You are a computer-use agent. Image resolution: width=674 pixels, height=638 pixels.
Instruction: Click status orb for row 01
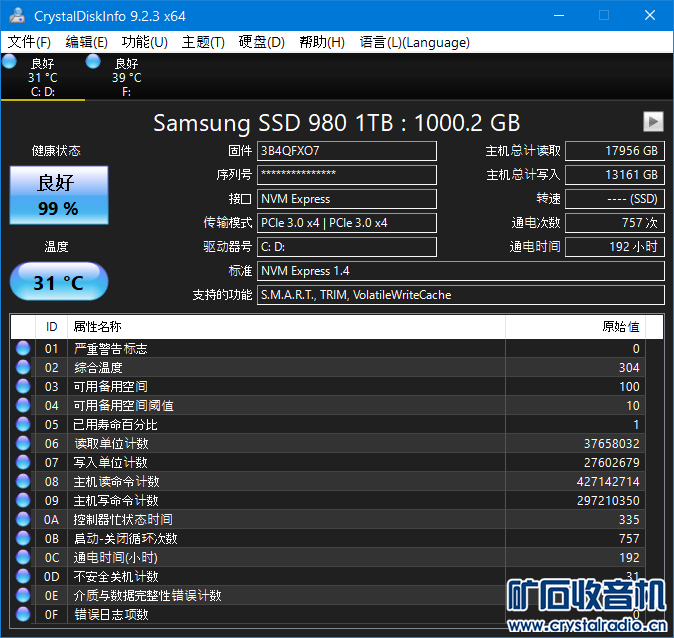[x=23, y=348]
